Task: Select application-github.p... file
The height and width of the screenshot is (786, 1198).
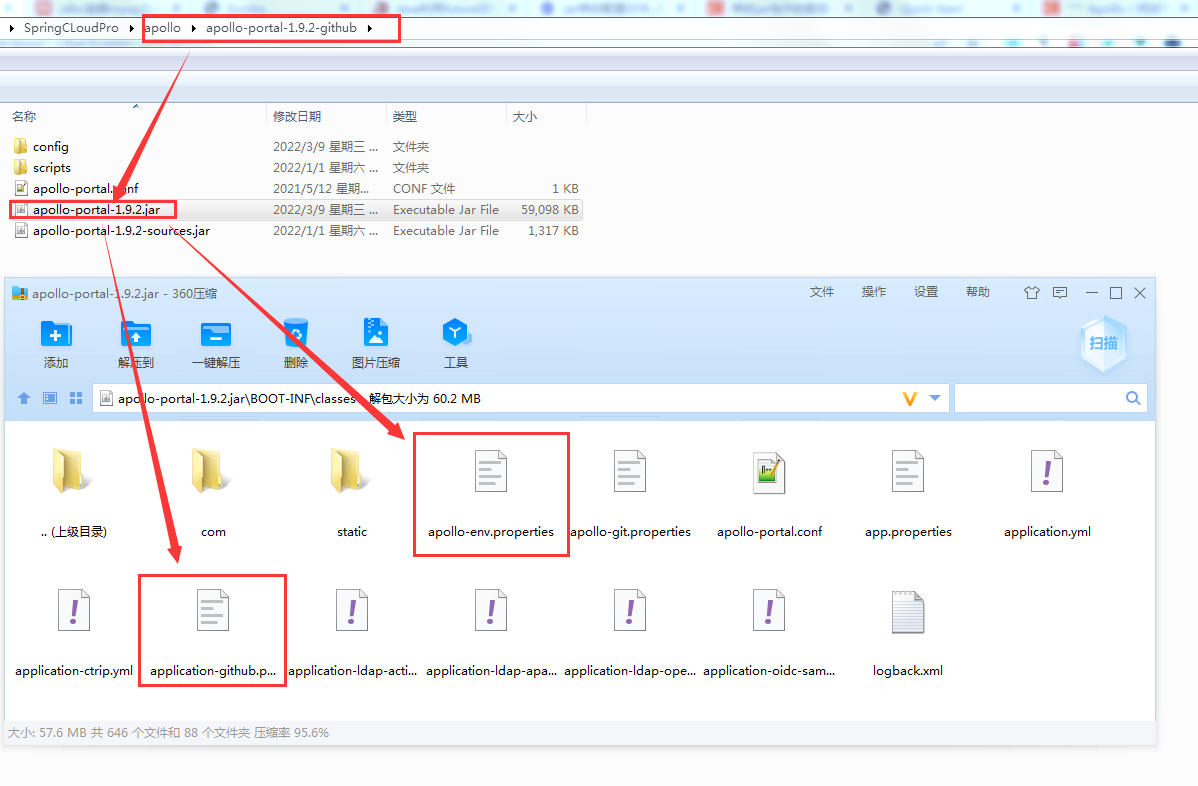Action: (x=213, y=632)
